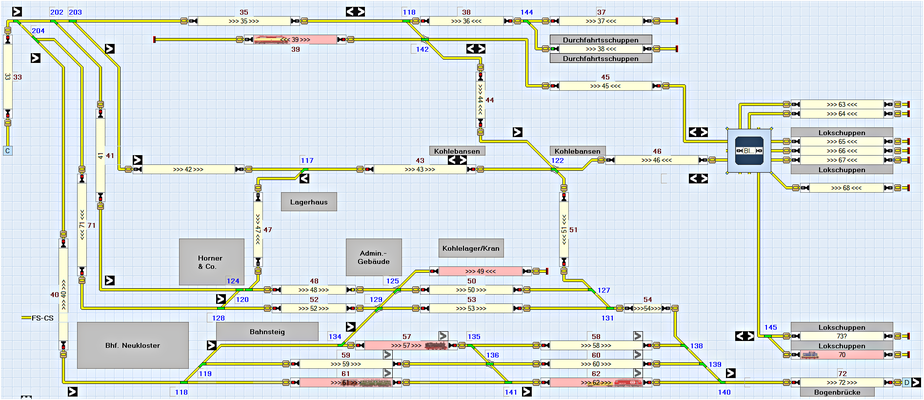Switch turnout 139 after block 60
Image resolution: width=924 pixels, height=400 pixels.
(702, 365)
